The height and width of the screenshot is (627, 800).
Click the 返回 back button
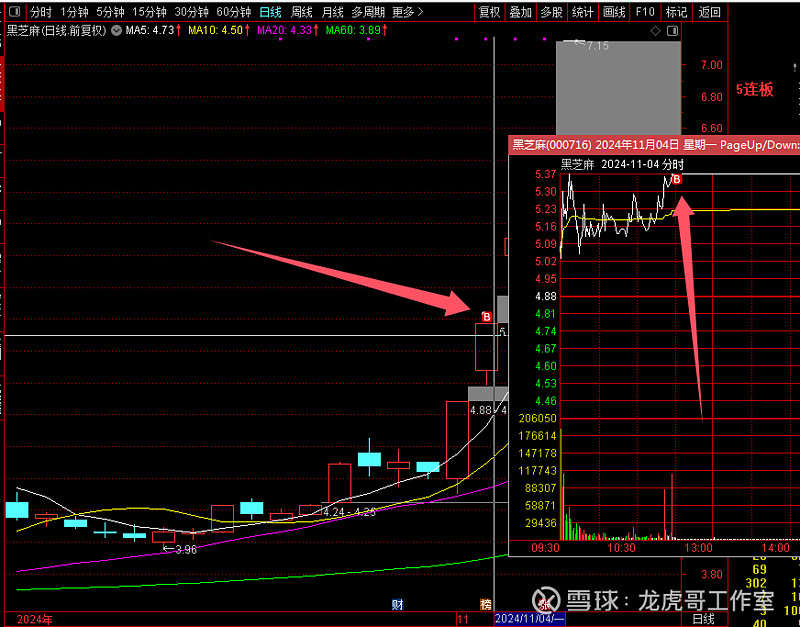pos(709,12)
